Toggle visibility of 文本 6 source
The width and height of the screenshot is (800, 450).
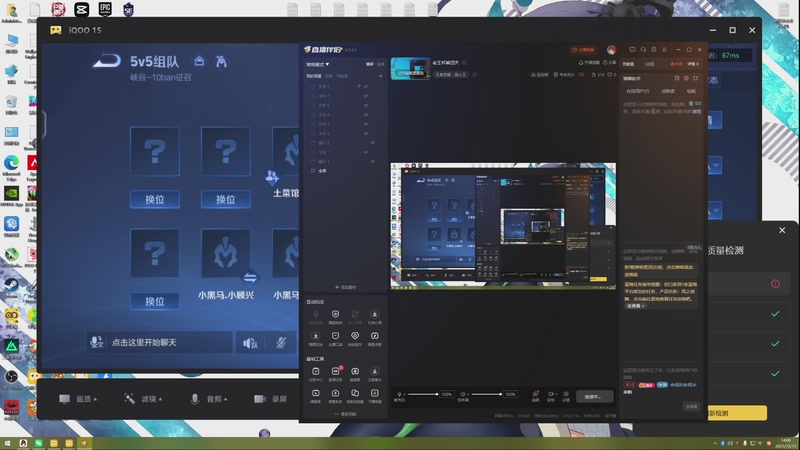[x=365, y=105]
